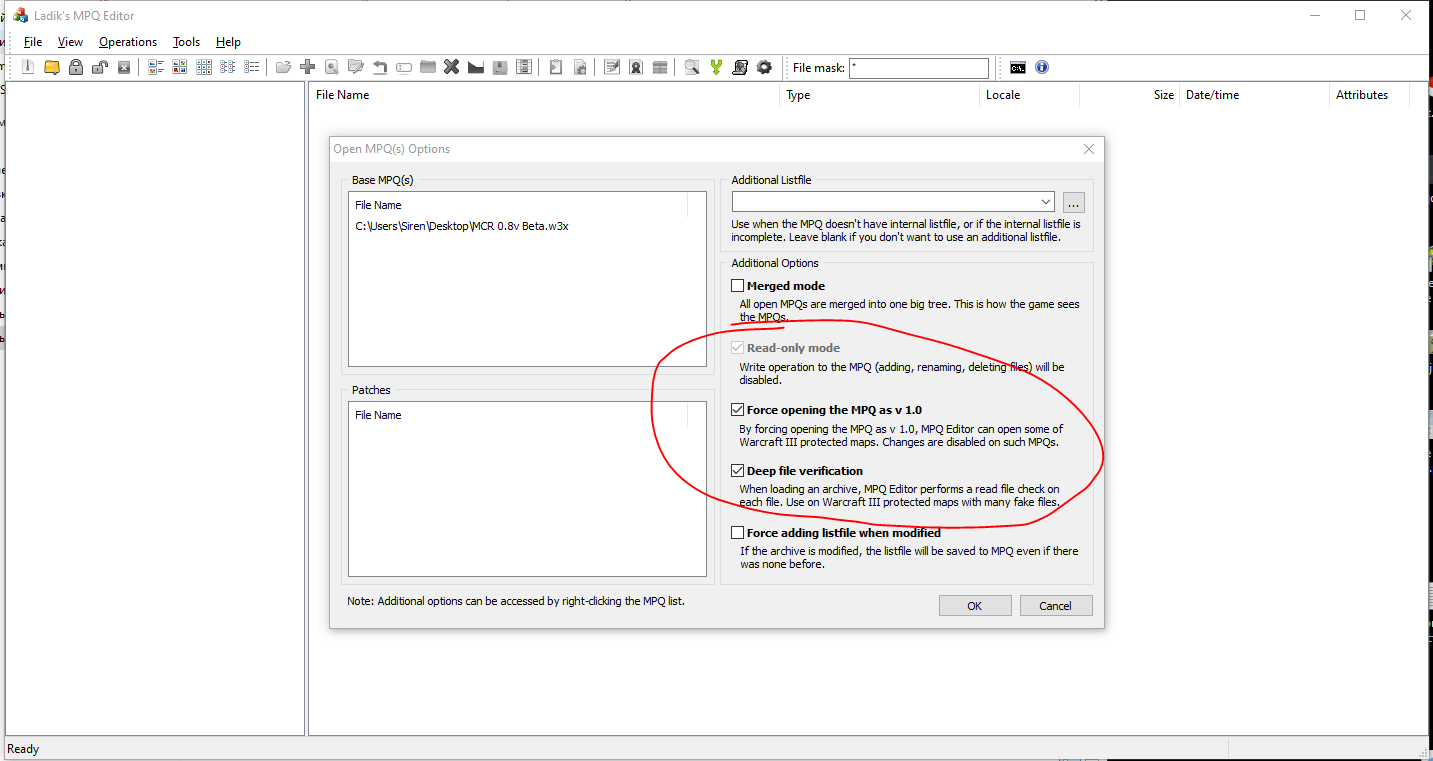1433x761 pixels.
Task: Click the New MPQ blank-page icon
Action: click(28, 67)
